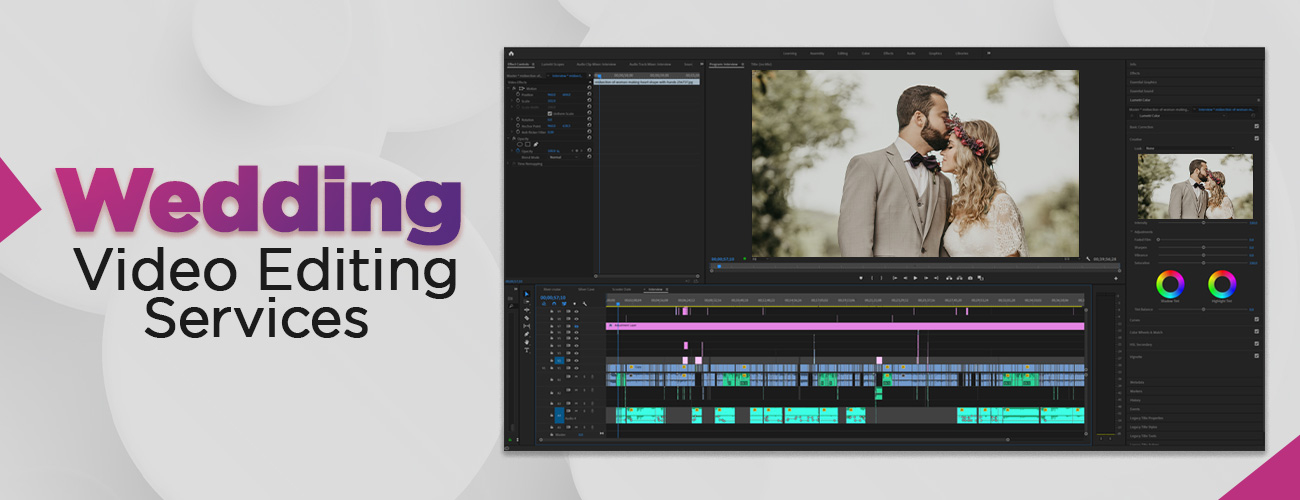Image resolution: width=1300 pixels, height=500 pixels.
Task: Collapse the Opacity effect group
Action: (x=508, y=138)
